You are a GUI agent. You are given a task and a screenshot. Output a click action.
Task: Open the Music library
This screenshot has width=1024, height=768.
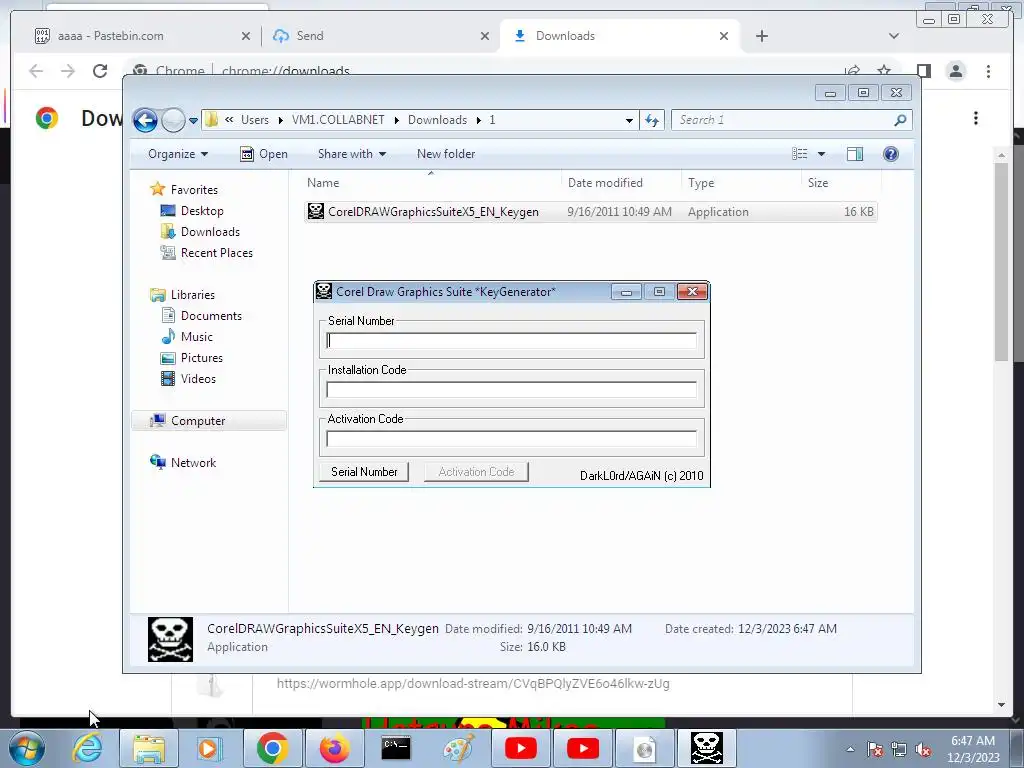click(x=197, y=337)
